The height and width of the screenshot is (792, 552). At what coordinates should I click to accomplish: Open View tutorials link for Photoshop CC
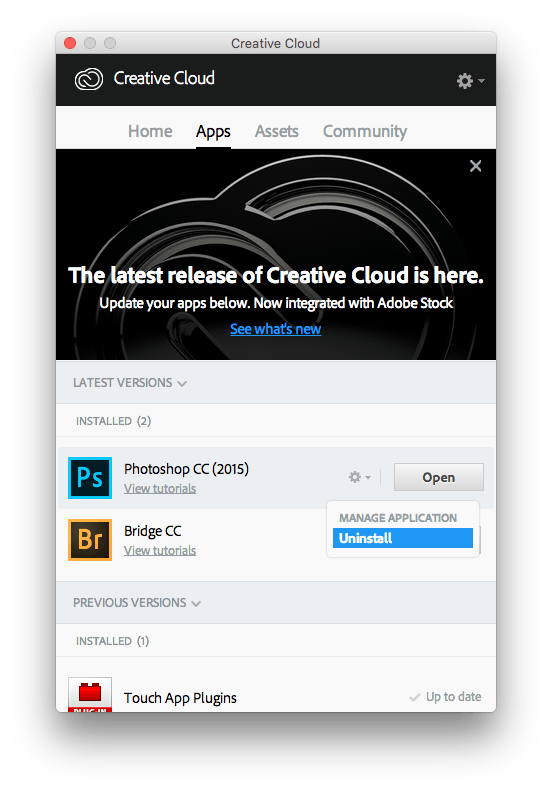click(160, 488)
